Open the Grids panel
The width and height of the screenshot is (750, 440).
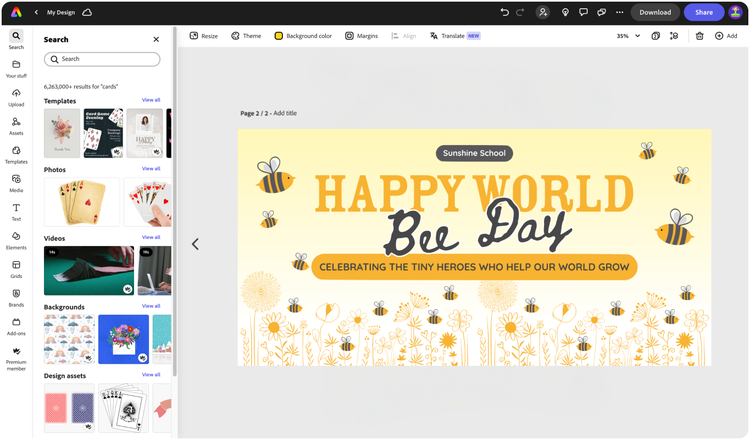tap(16, 268)
